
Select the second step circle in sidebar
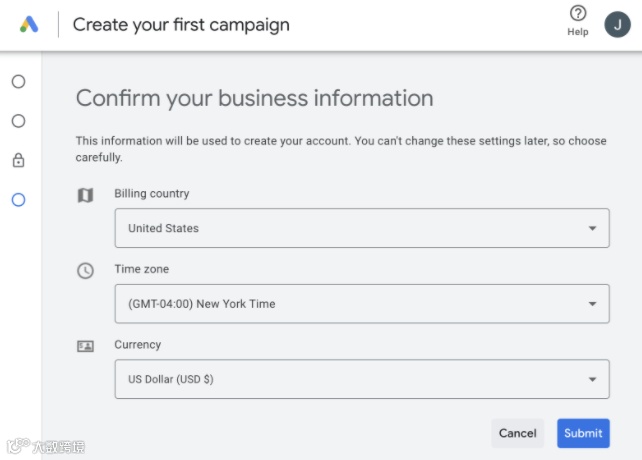click(x=18, y=121)
